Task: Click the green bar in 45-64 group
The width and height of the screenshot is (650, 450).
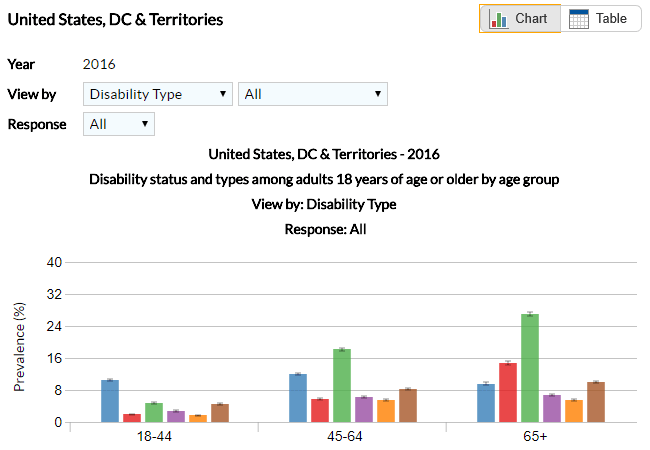Action: pyautogui.click(x=342, y=385)
